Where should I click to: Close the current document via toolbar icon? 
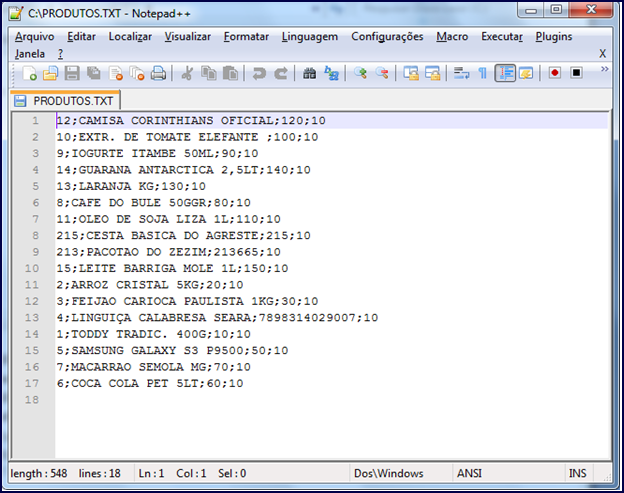116,73
